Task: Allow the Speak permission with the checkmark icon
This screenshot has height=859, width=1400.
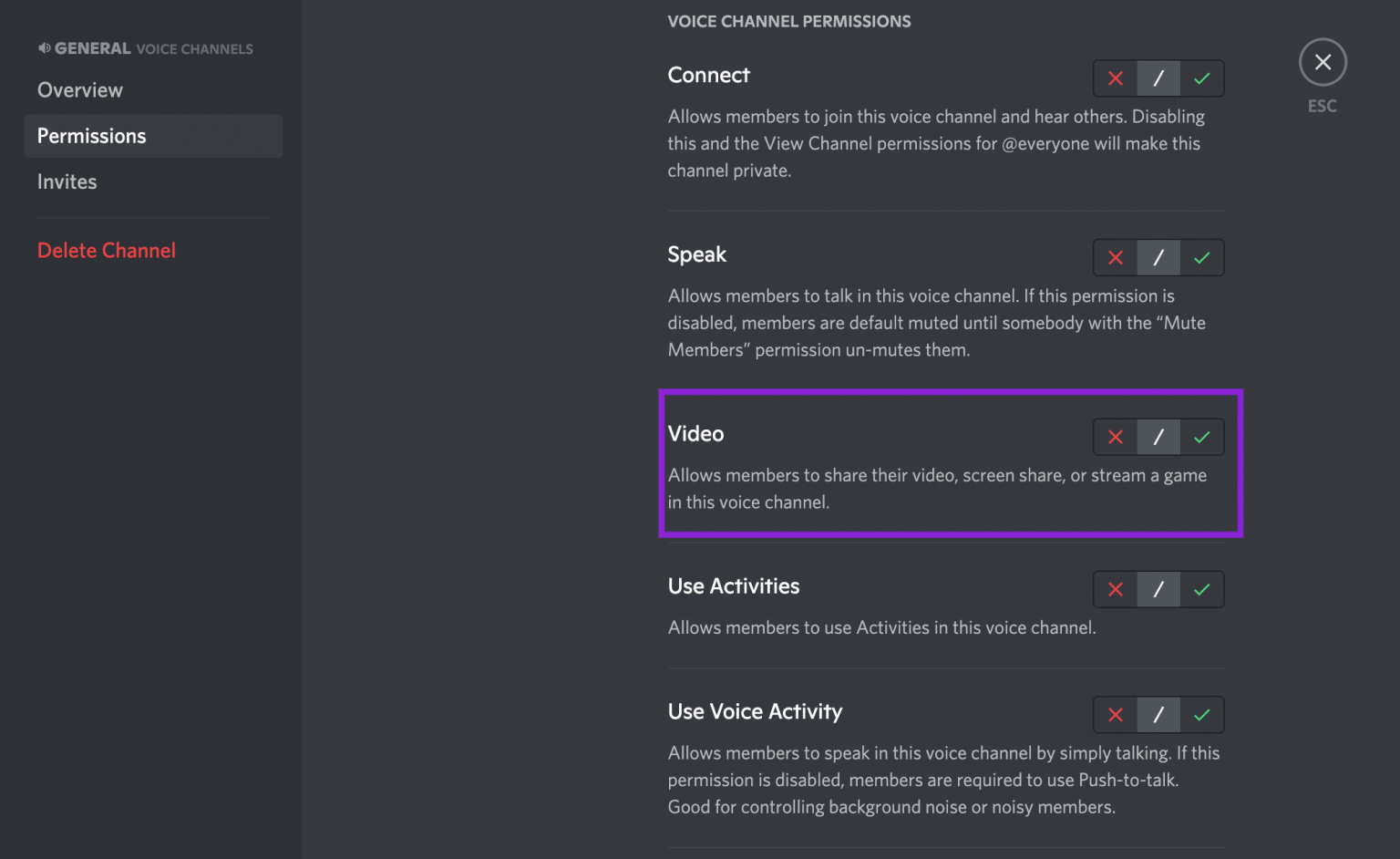Action: tap(1201, 257)
